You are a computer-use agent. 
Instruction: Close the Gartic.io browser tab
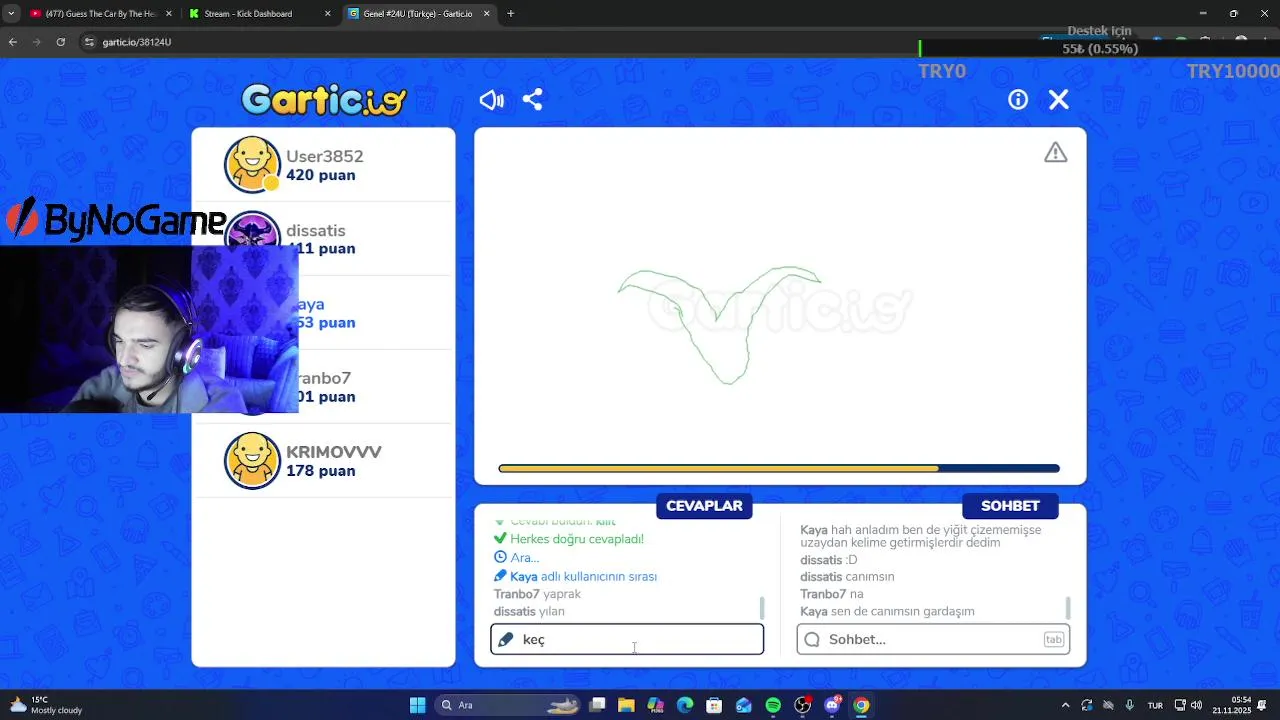click(x=487, y=14)
